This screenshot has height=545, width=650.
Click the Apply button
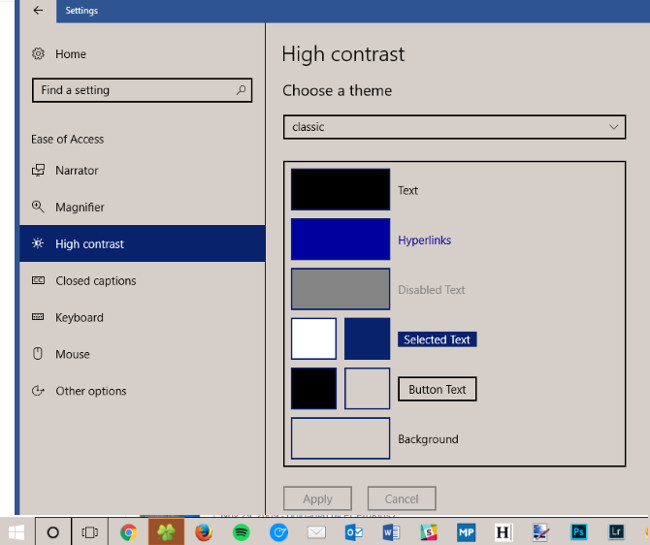click(x=317, y=499)
